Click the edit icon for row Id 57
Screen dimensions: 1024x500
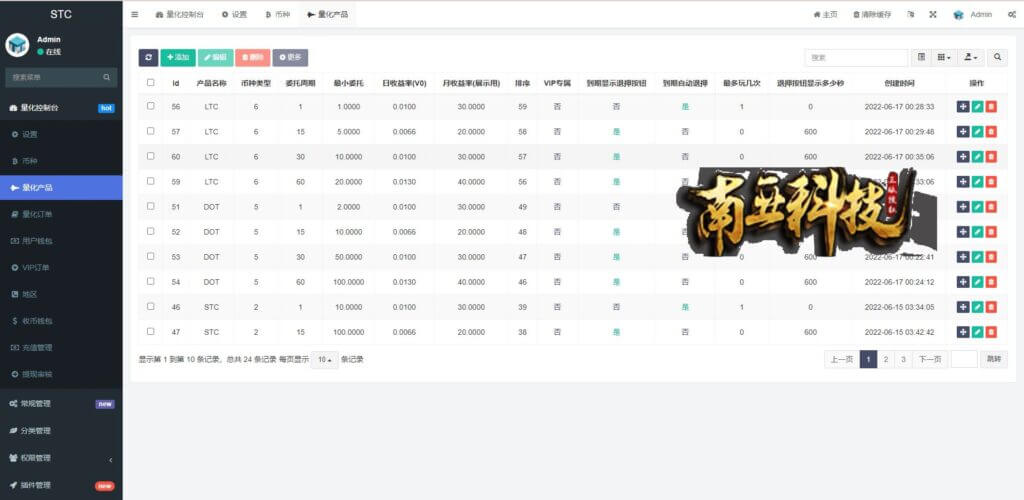point(977,131)
